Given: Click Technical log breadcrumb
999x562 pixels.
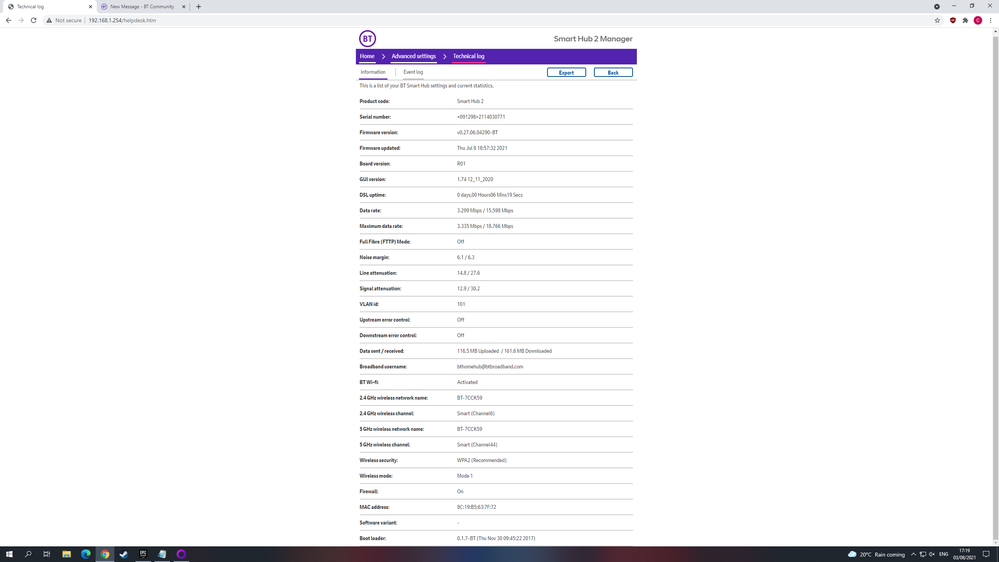Looking at the screenshot, I should [x=468, y=56].
